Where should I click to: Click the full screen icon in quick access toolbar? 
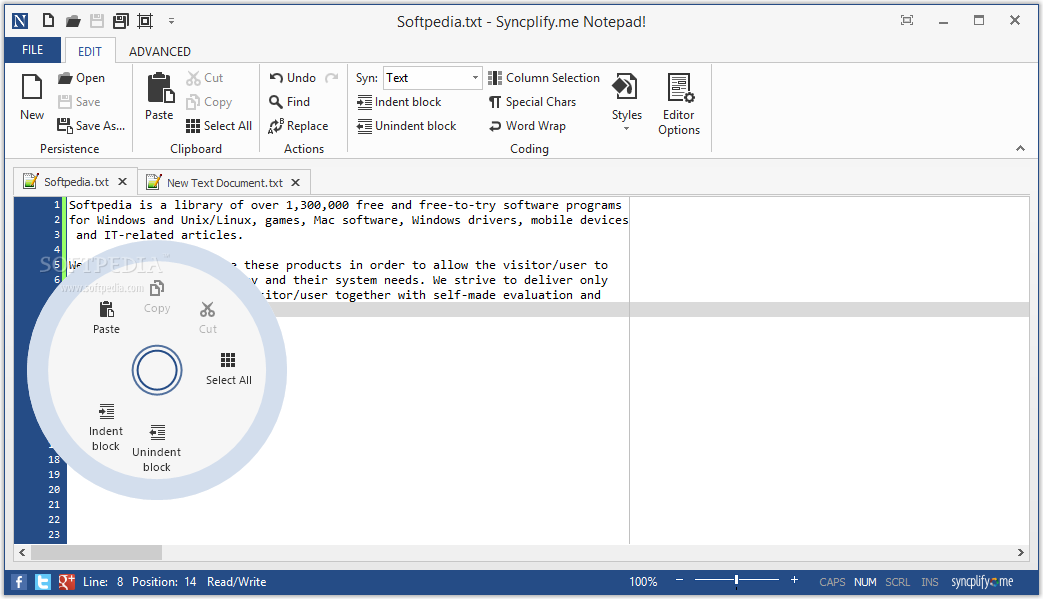pos(144,21)
